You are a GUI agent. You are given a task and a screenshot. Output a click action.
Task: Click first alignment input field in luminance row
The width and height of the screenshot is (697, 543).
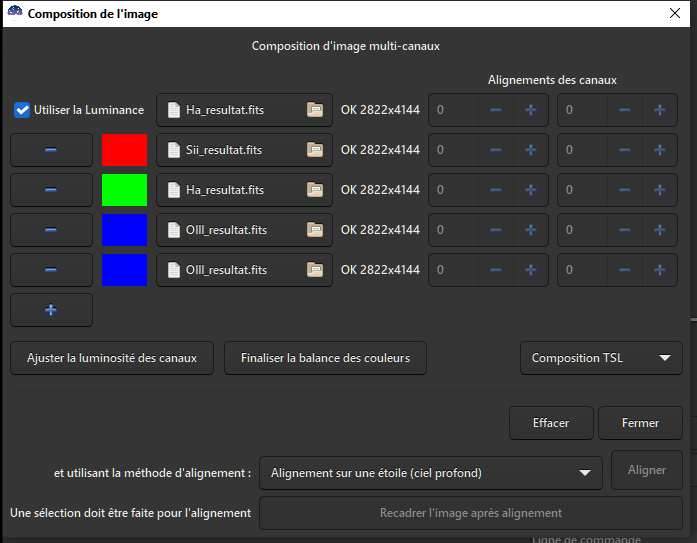click(x=454, y=110)
